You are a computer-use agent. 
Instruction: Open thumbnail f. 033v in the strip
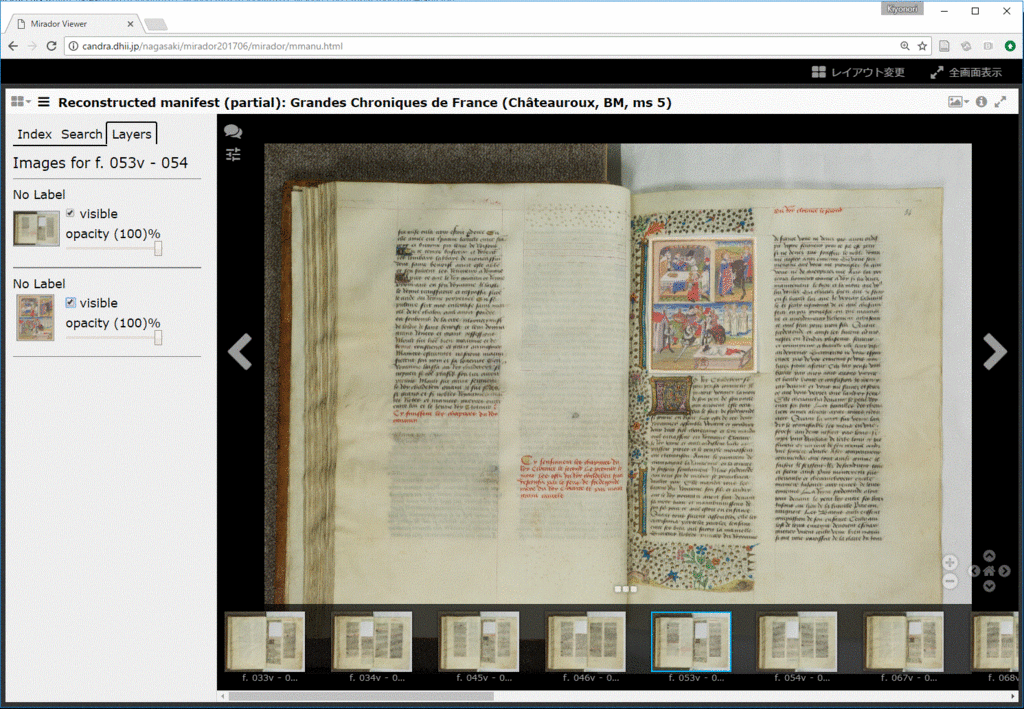pyautogui.click(x=265, y=641)
